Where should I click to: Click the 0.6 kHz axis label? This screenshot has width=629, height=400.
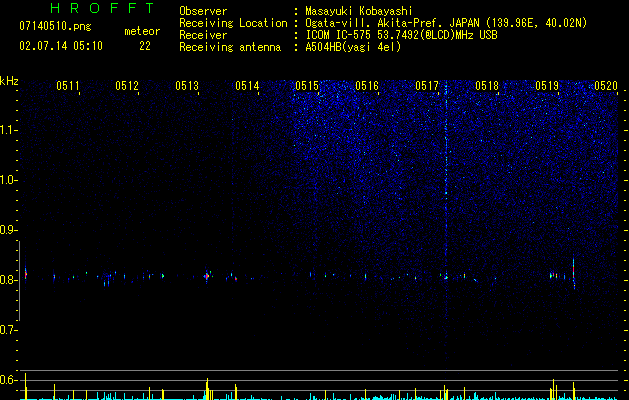[8, 380]
